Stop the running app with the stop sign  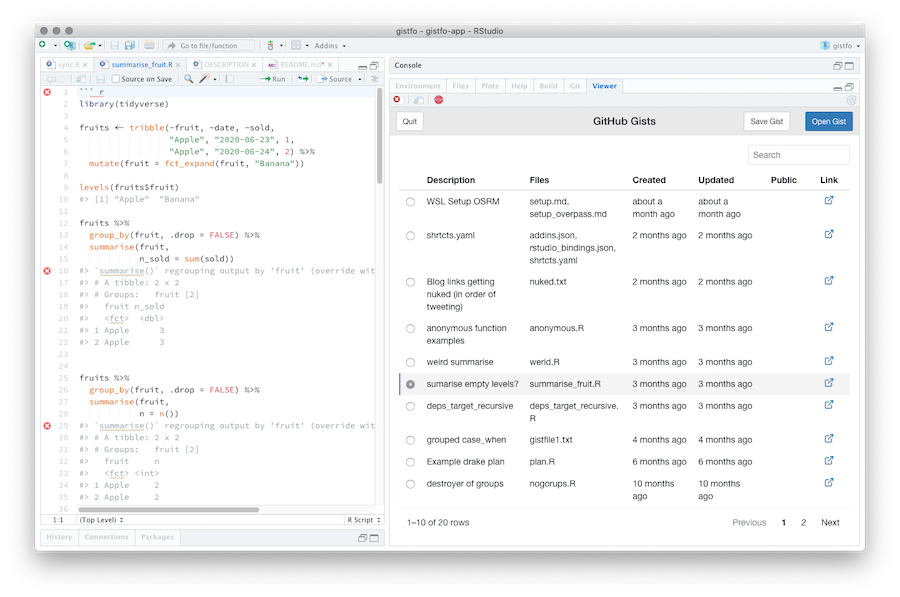439,100
